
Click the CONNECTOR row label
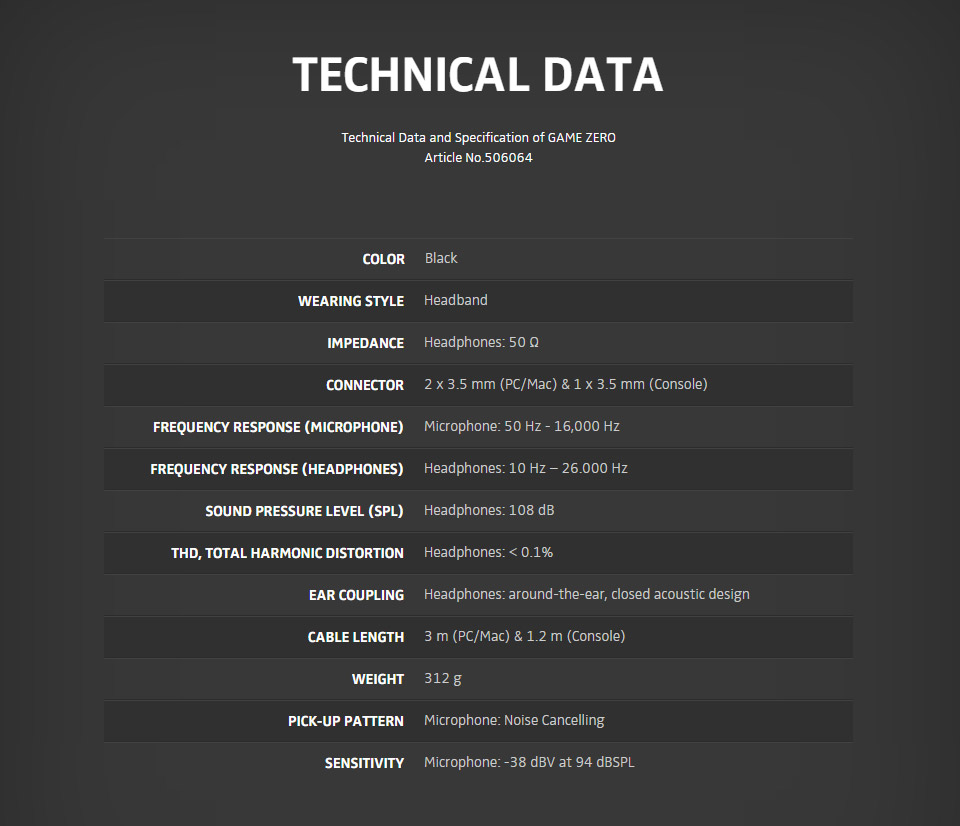tap(365, 385)
